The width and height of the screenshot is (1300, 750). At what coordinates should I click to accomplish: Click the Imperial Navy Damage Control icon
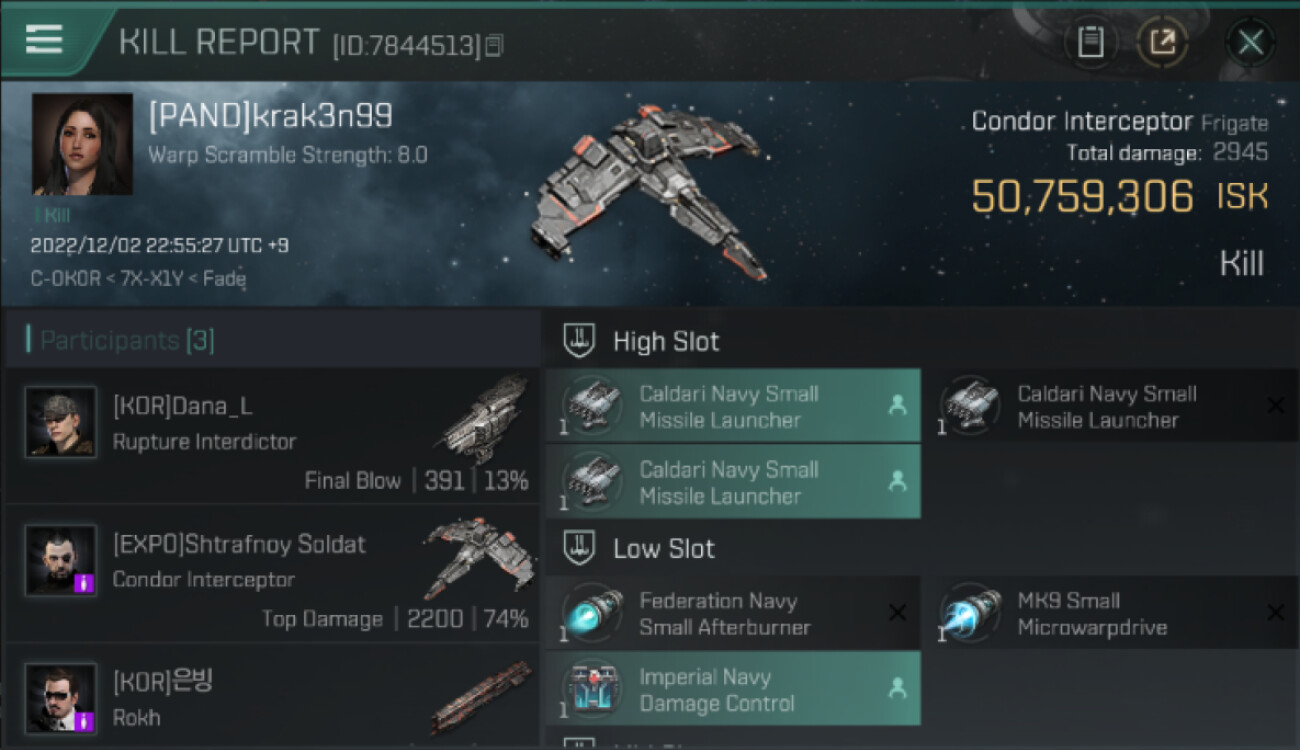point(592,690)
